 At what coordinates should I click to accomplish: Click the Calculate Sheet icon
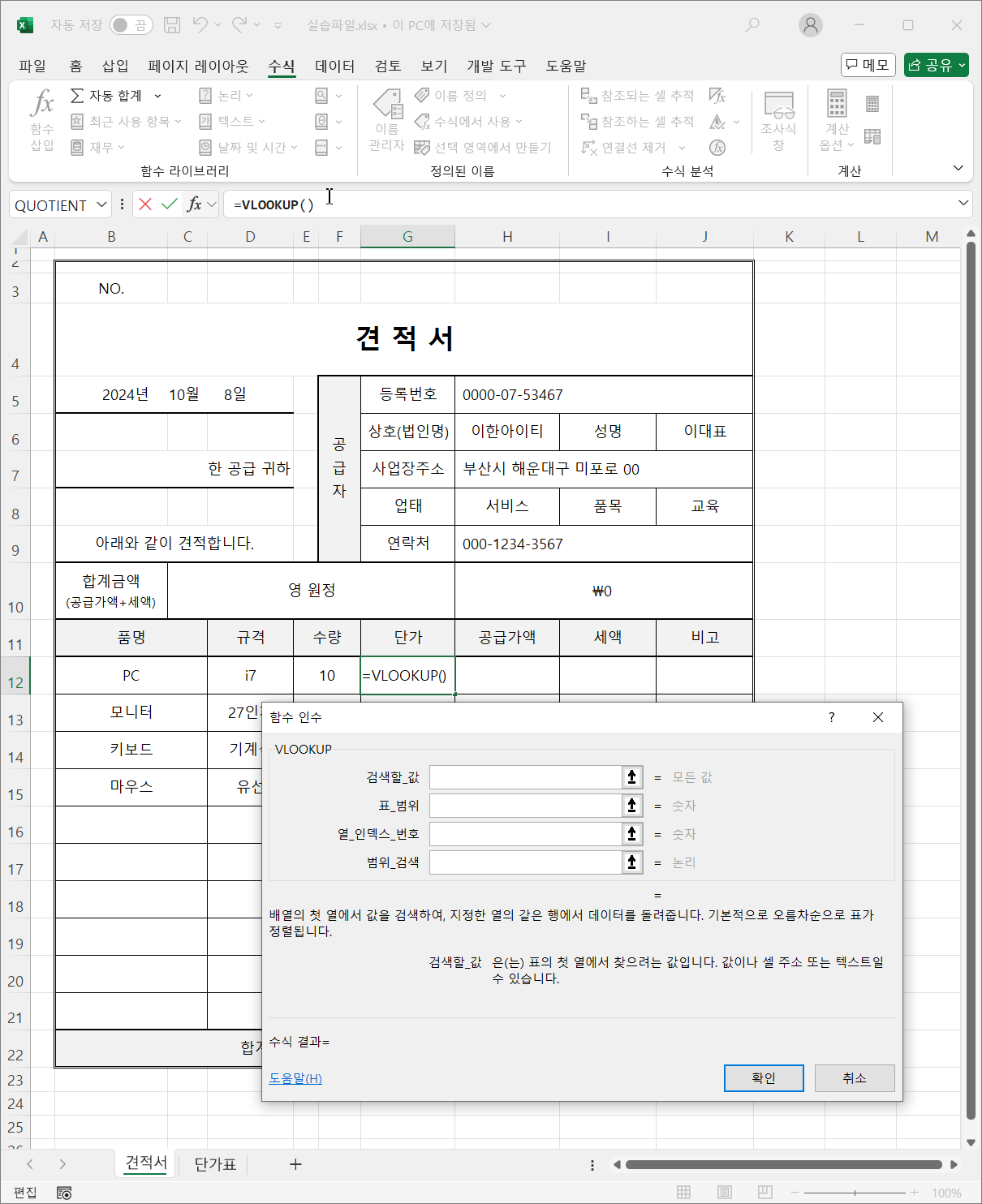872,136
